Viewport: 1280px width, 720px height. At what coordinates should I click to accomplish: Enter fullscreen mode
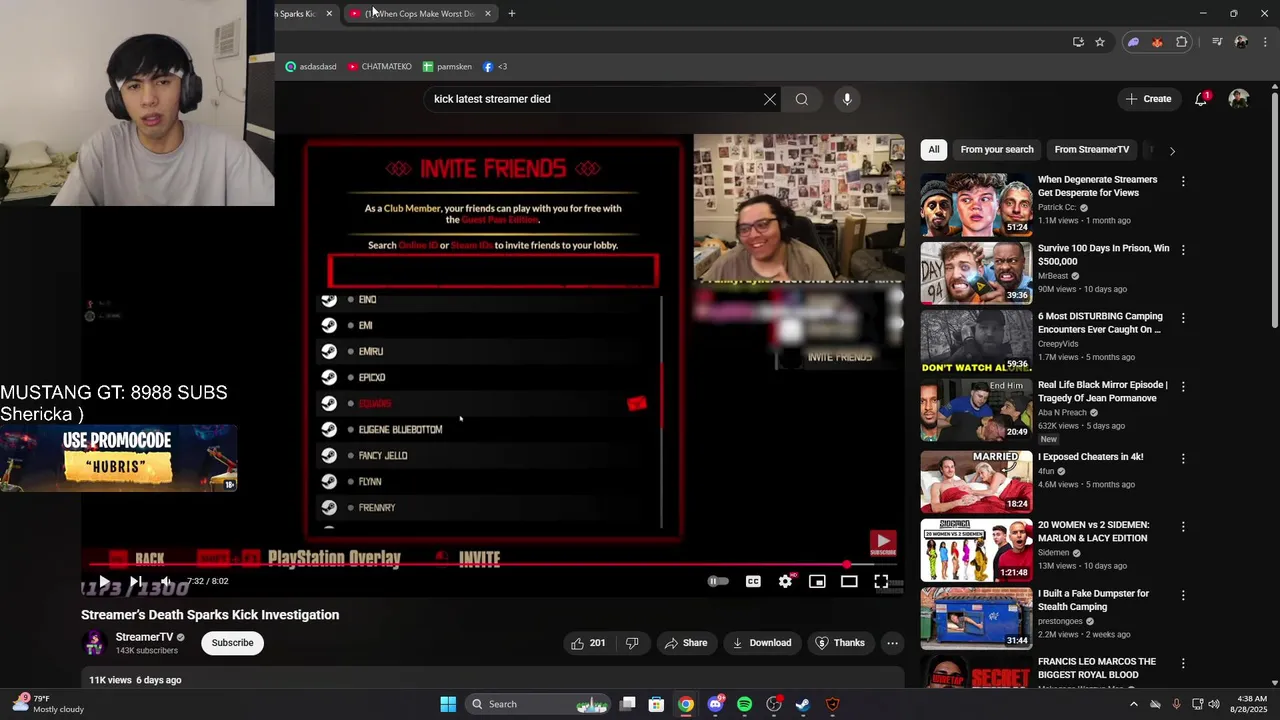[881, 581]
